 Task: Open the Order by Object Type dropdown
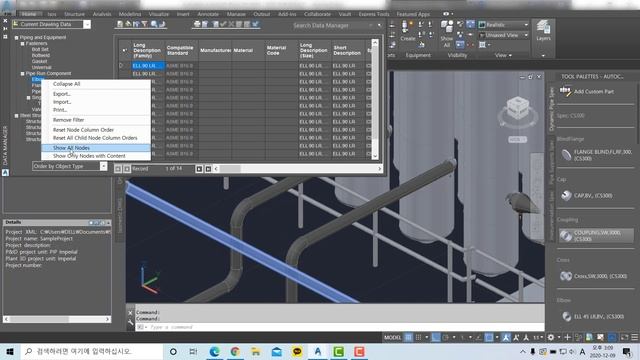click(x=103, y=166)
